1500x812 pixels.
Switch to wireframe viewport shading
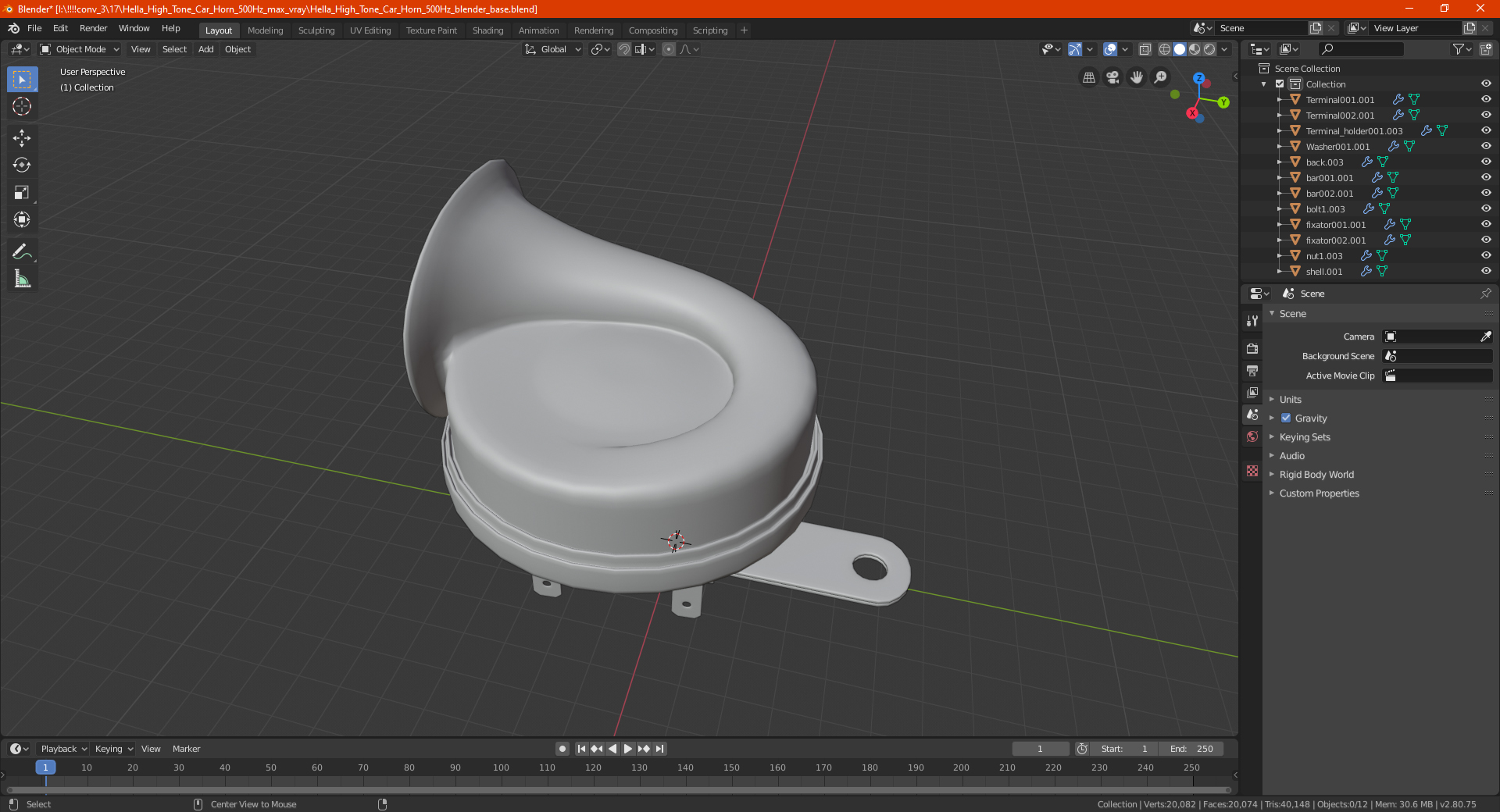1165,49
